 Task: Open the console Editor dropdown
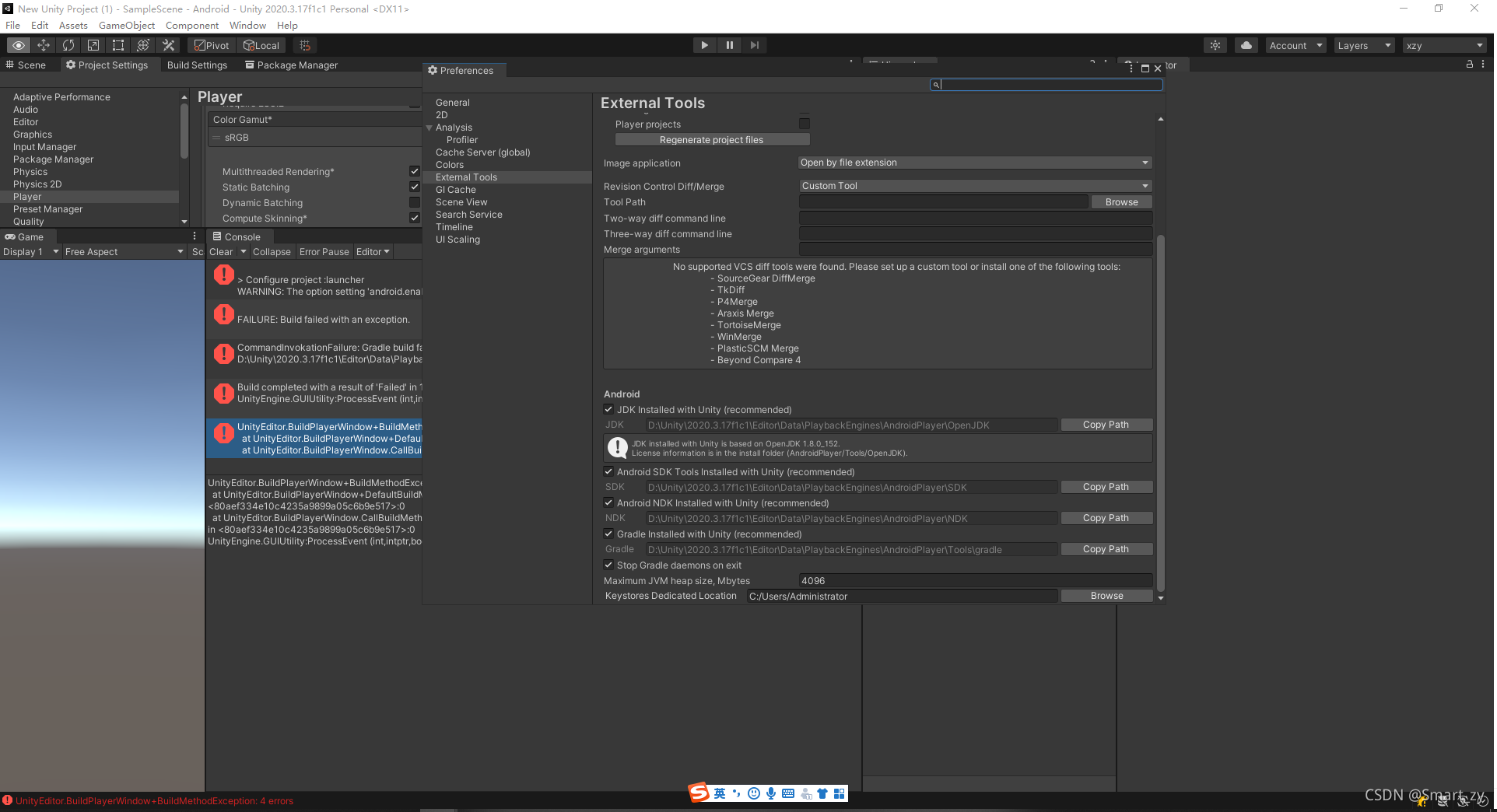tap(373, 251)
